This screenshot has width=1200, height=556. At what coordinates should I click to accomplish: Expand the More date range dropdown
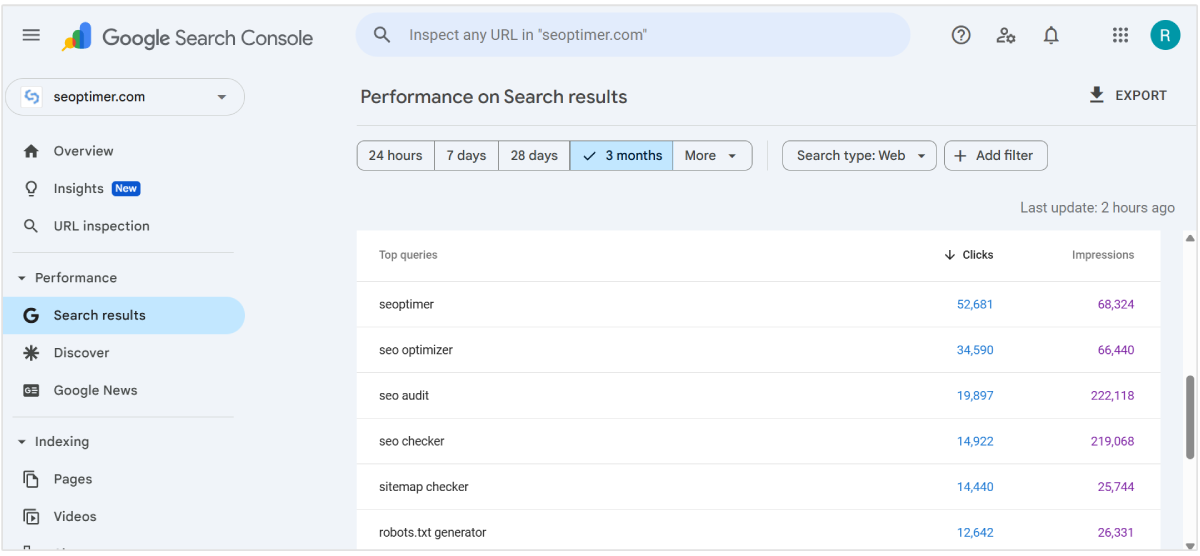click(x=712, y=155)
